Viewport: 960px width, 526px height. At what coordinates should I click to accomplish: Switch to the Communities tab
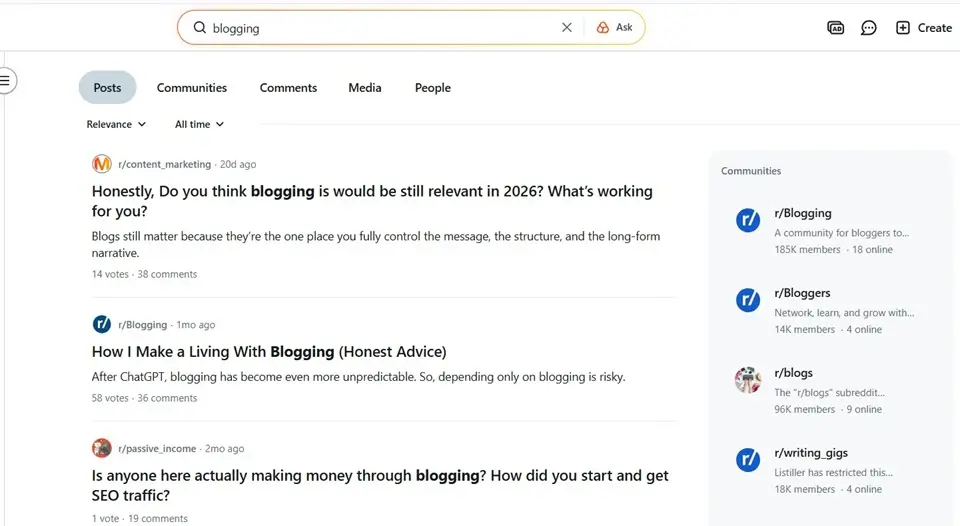point(192,88)
